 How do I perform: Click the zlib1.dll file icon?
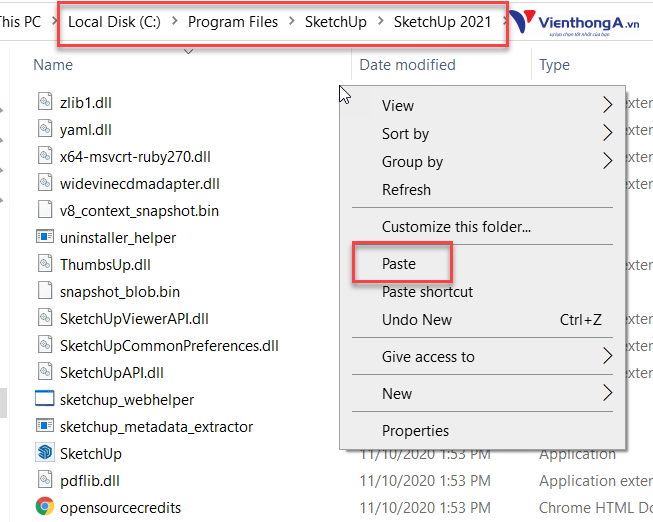45,101
